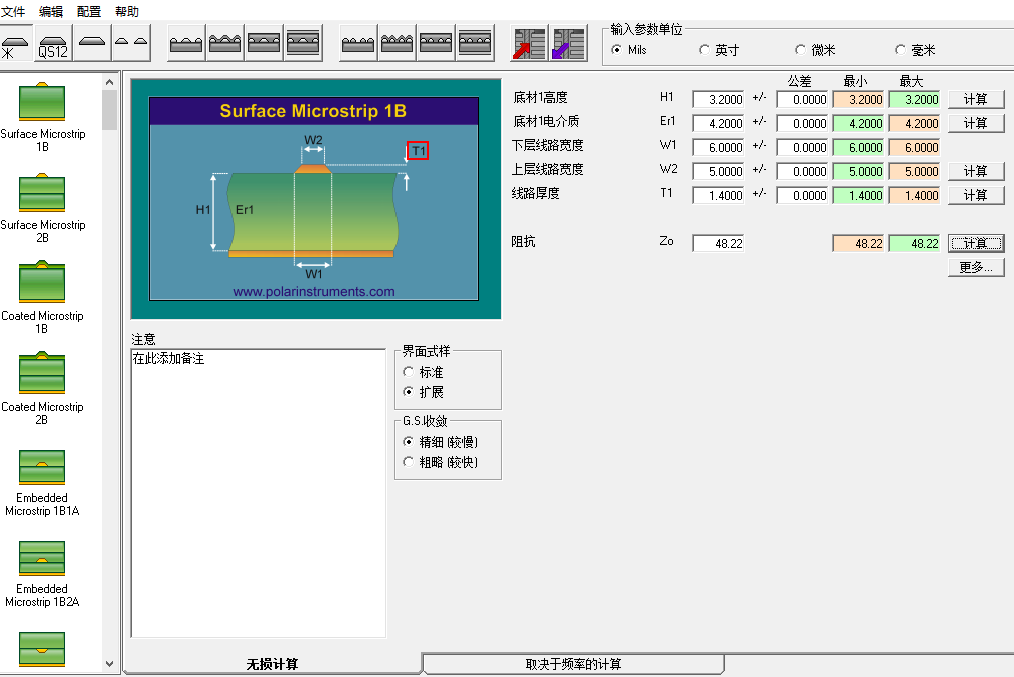Click the red arrow via toolbar icon
Screen dimensions: 1014x677
click(529, 44)
